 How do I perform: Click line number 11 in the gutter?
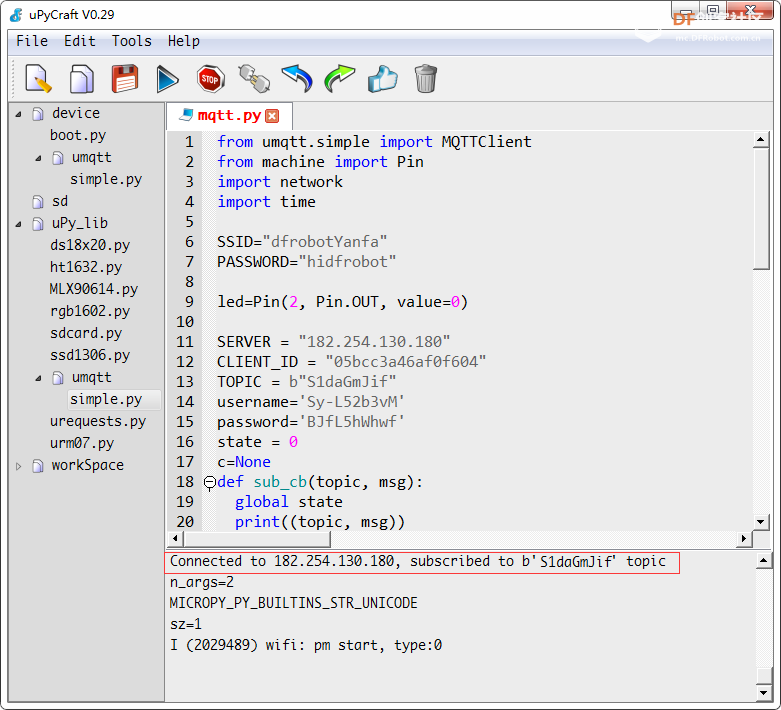coord(185,342)
